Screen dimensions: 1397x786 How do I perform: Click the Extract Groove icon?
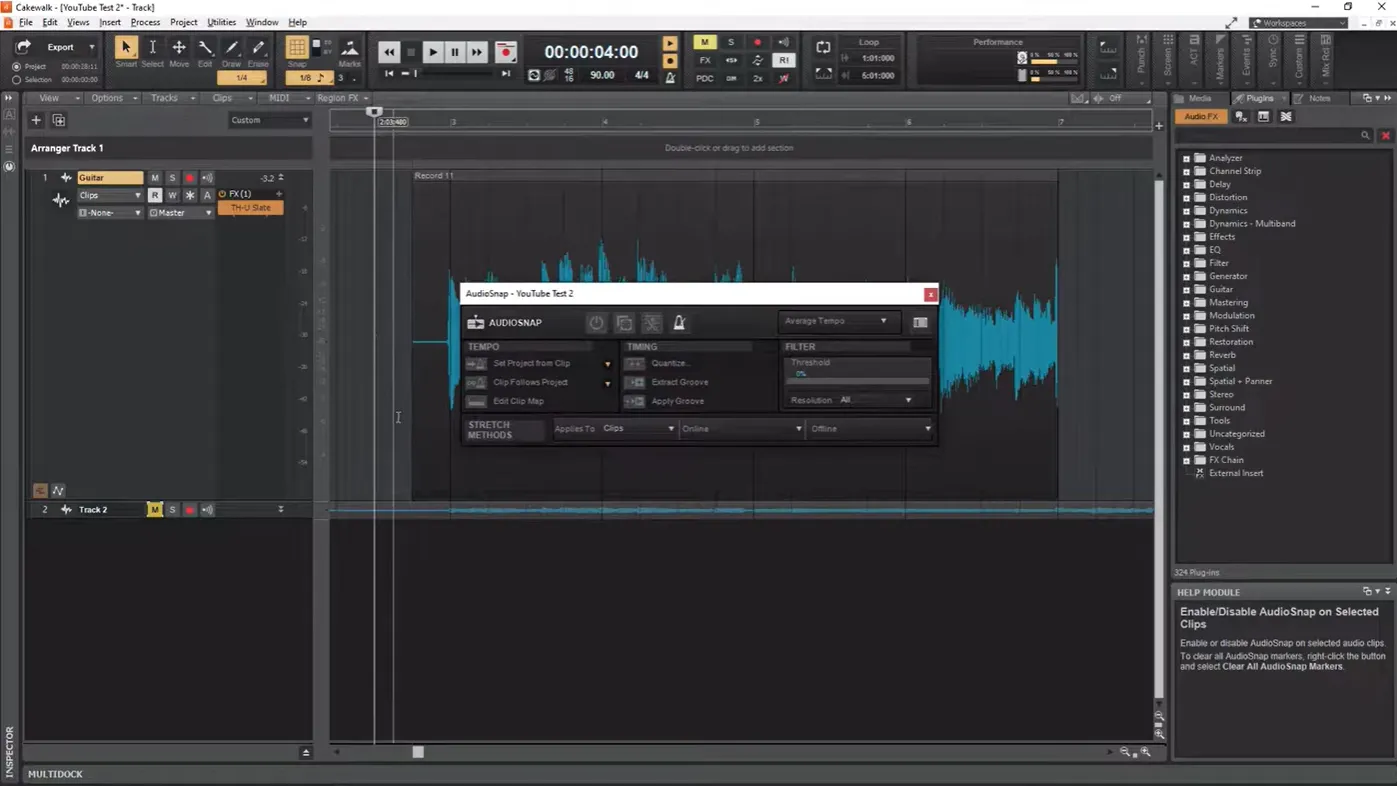(634, 382)
